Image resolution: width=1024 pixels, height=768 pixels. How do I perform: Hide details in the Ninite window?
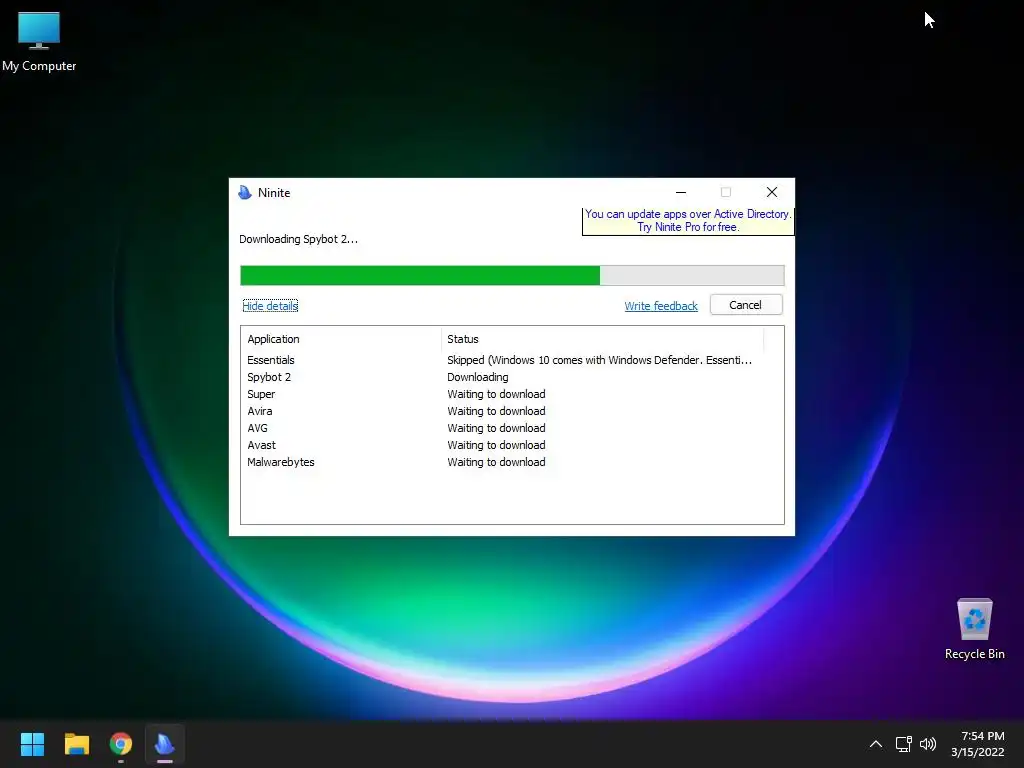270,306
